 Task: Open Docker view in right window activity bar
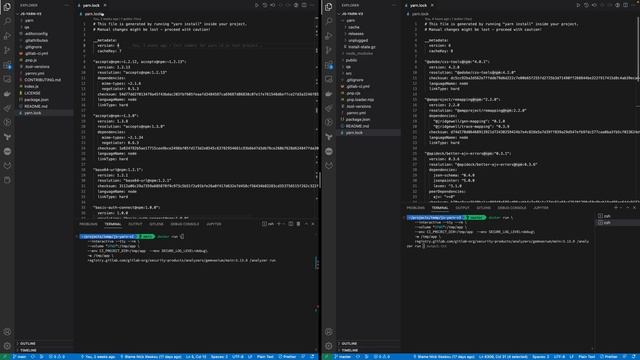tap(329, 93)
